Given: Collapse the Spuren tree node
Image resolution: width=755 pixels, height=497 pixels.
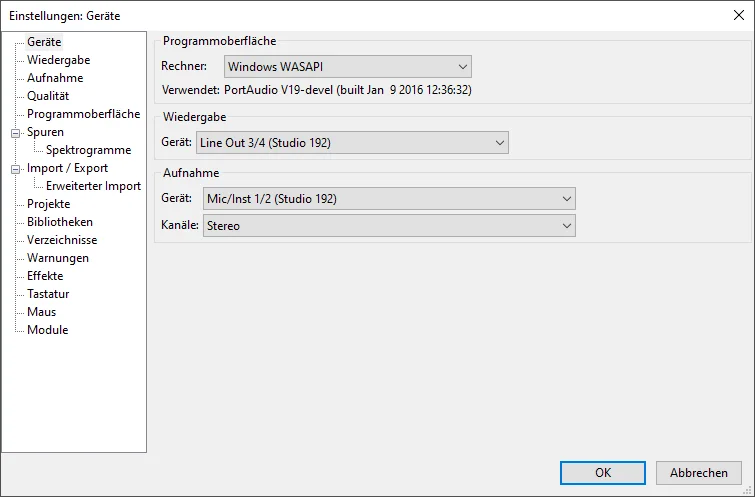Looking at the screenshot, I should (15, 132).
